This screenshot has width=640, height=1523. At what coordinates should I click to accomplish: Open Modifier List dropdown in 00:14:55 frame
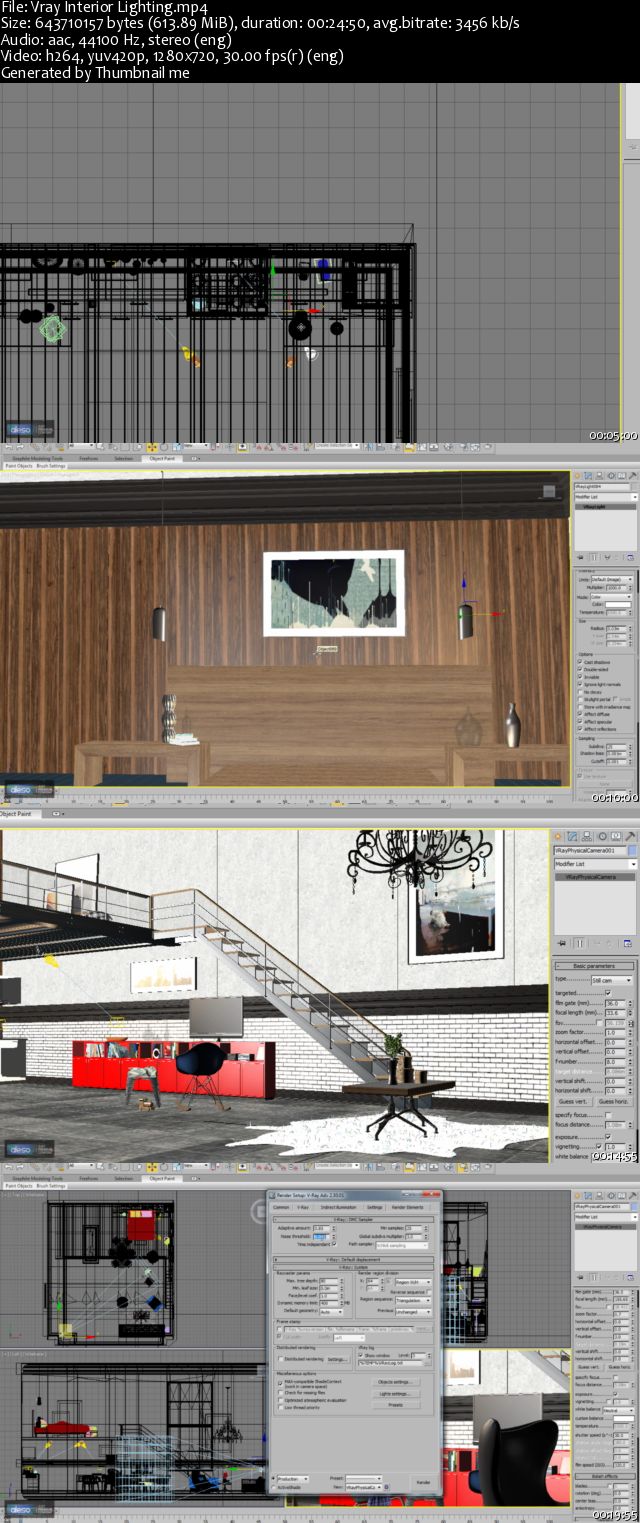[595, 864]
